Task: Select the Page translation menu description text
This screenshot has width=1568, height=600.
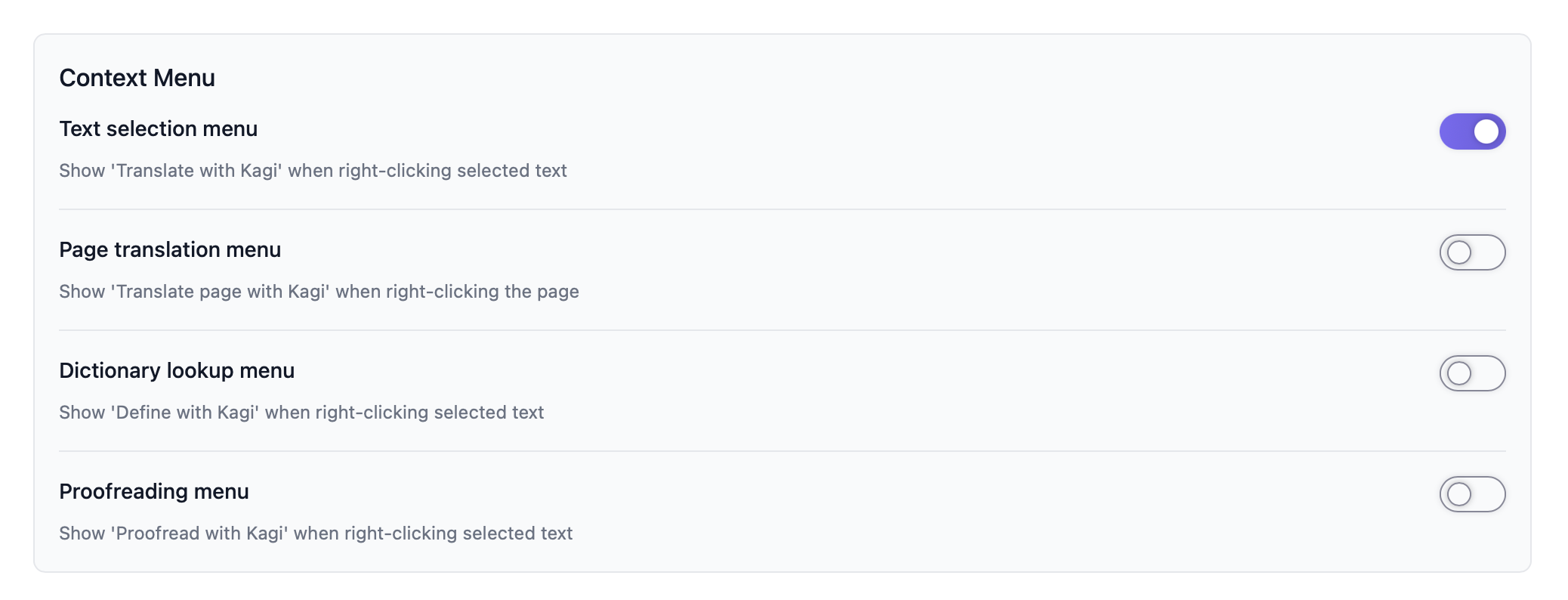Action: pos(319,291)
